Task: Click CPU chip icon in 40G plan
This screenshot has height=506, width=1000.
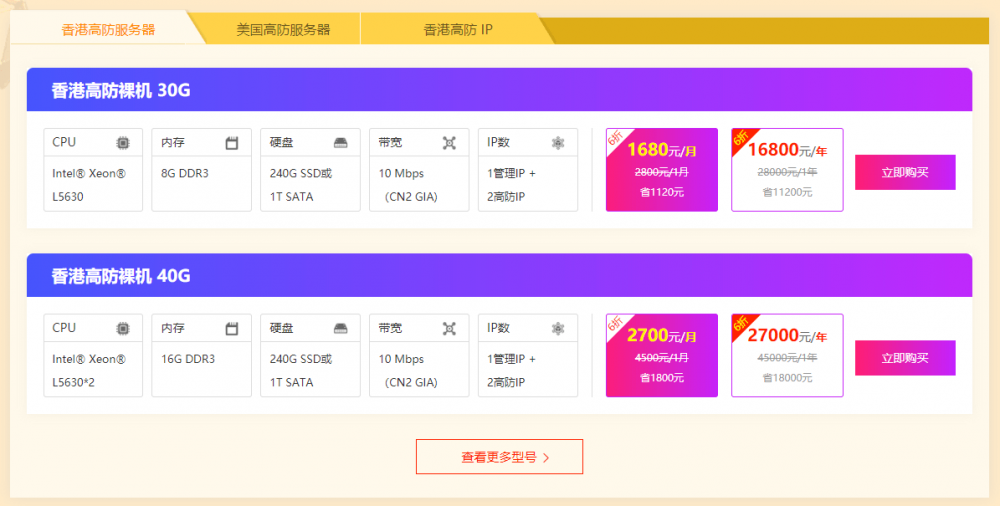Action: click(x=123, y=328)
